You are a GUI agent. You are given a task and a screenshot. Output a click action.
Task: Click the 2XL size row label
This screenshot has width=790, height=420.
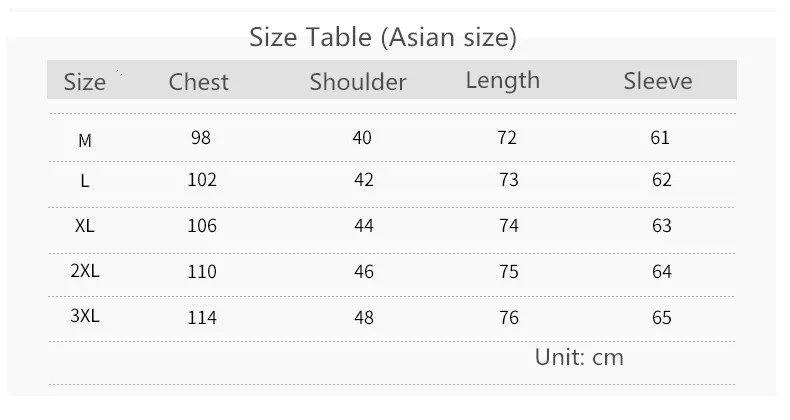85,272
